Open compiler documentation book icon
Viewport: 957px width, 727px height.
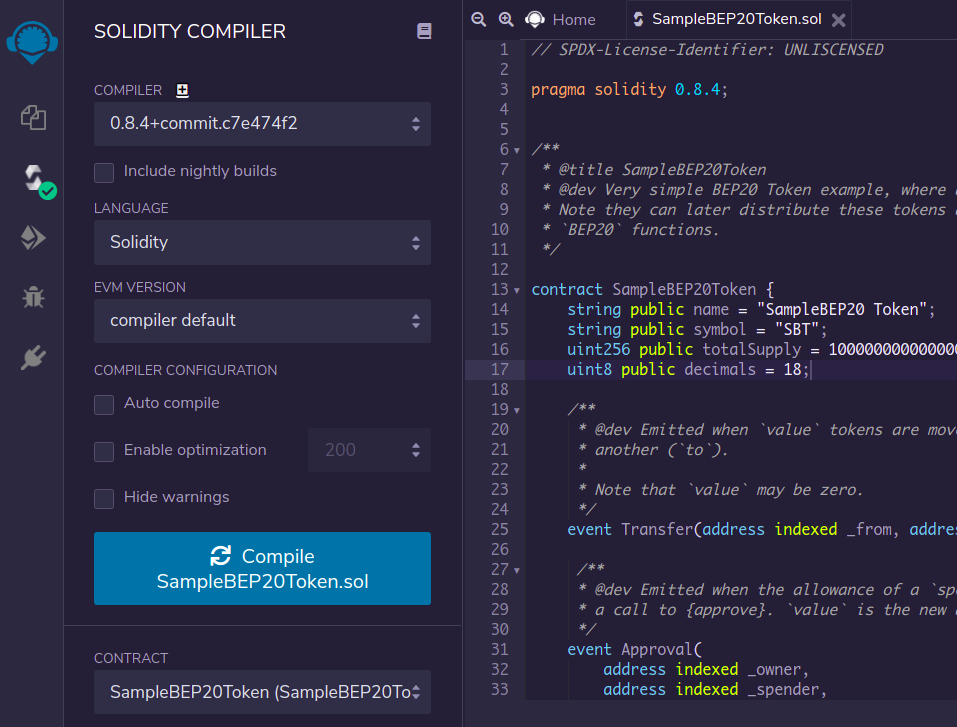[x=424, y=32]
